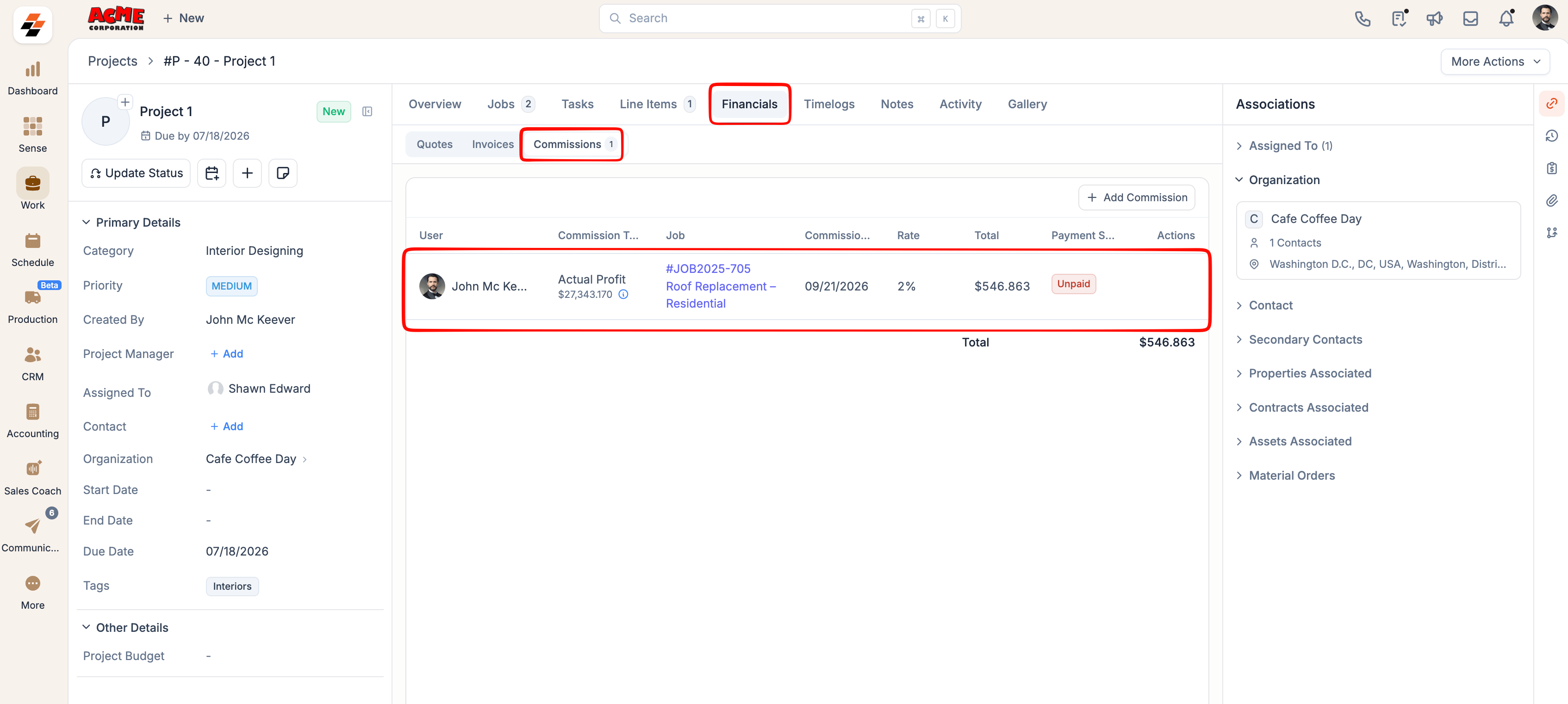Open attachments paperclip in right rail
This screenshot has width=1568, height=704.
point(1551,200)
